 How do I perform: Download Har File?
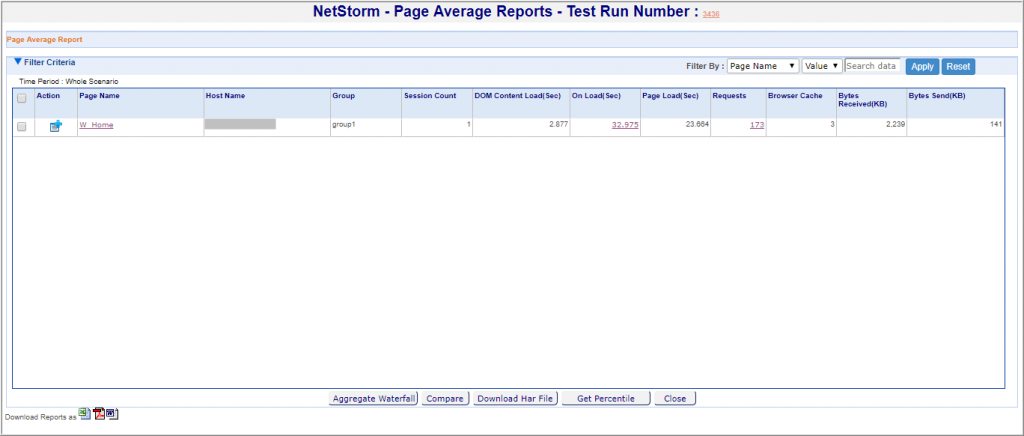[x=515, y=399]
